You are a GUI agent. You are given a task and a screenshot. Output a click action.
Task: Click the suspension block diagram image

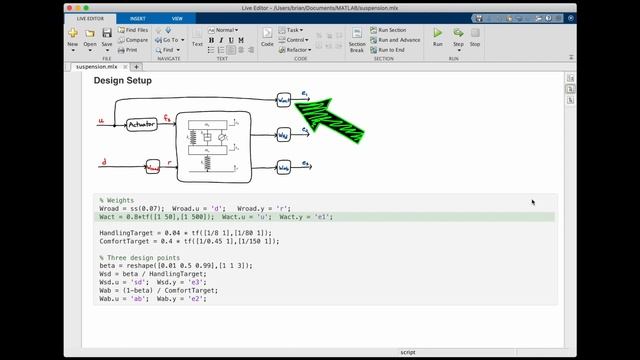point(204,138)
